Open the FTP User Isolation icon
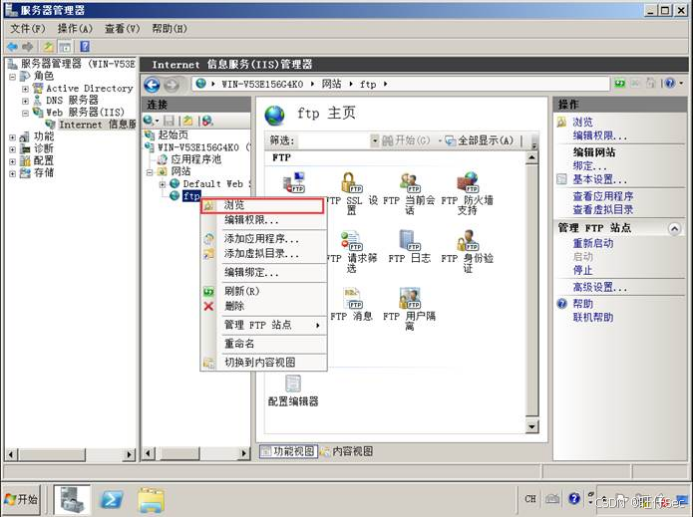Image resolution: width=694 pixels, height=517 pixels. [409, 309]
